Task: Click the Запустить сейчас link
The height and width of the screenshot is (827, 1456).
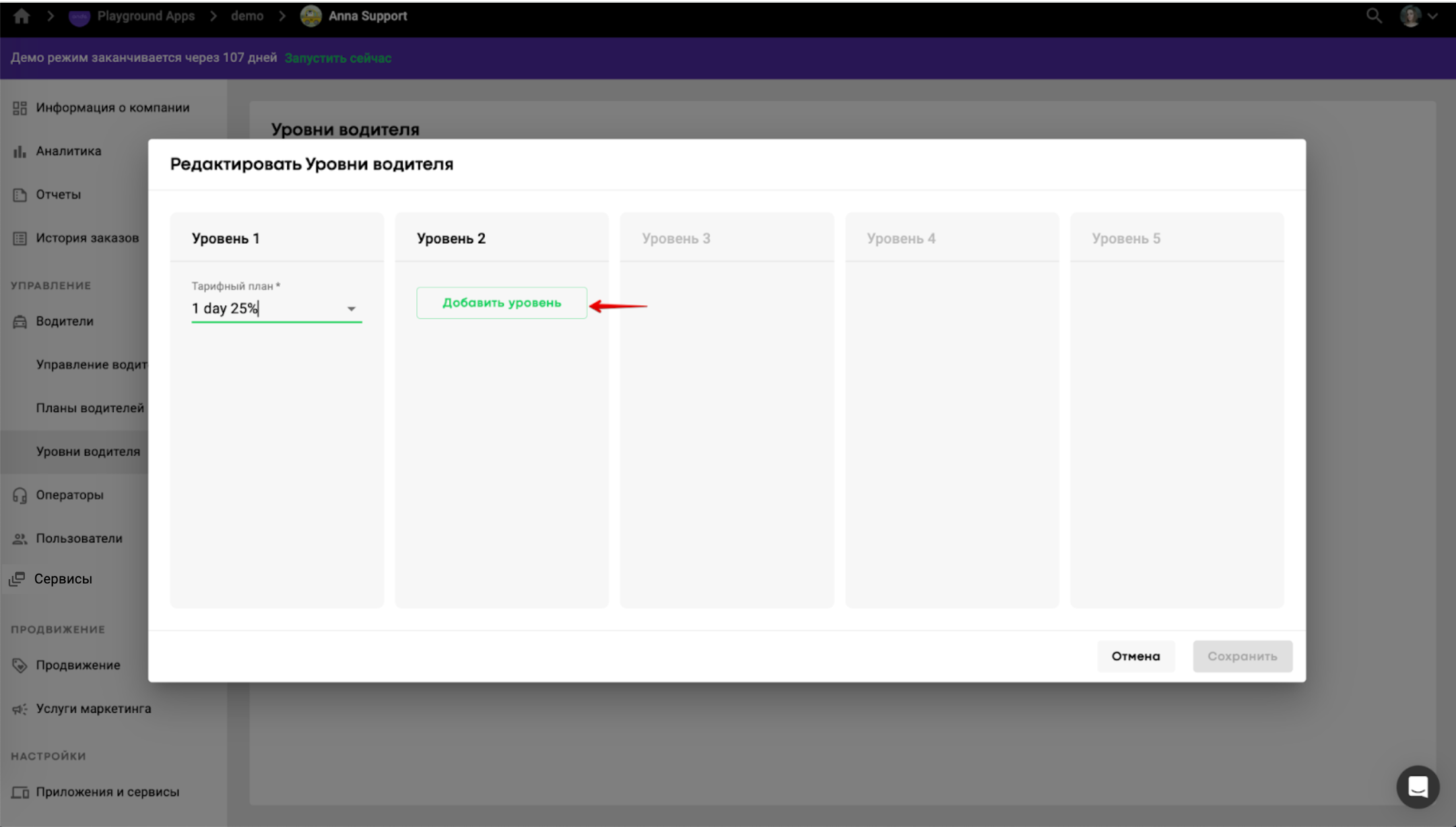Action: coord(337,58)
